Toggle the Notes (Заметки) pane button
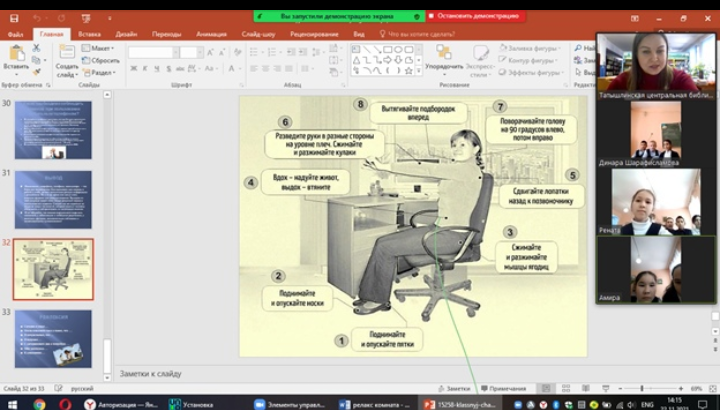Viewport: 720px width, 410px height. [453, 388]
